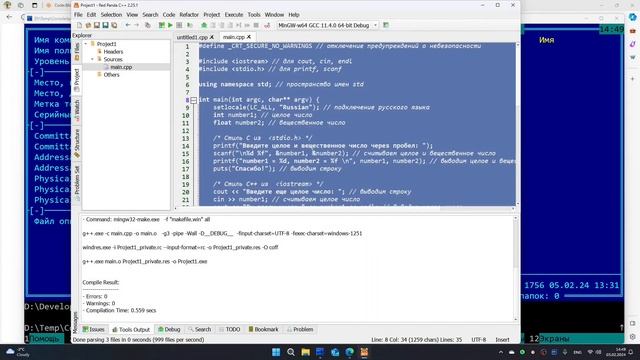Screen dimensions: 640x360
Task: Switch to the Debug bottom tab
Action: [169, 329]
